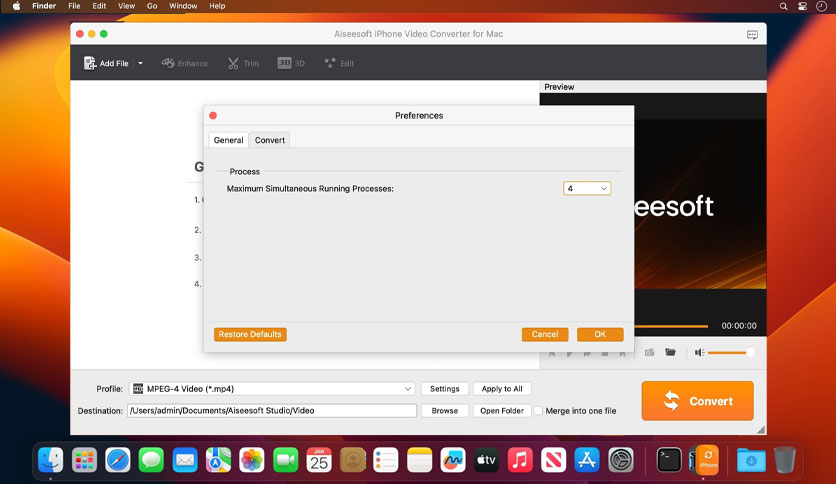Mute the preview speaker icon
Viewport: 836px width, 484px height.
point(700,352)
